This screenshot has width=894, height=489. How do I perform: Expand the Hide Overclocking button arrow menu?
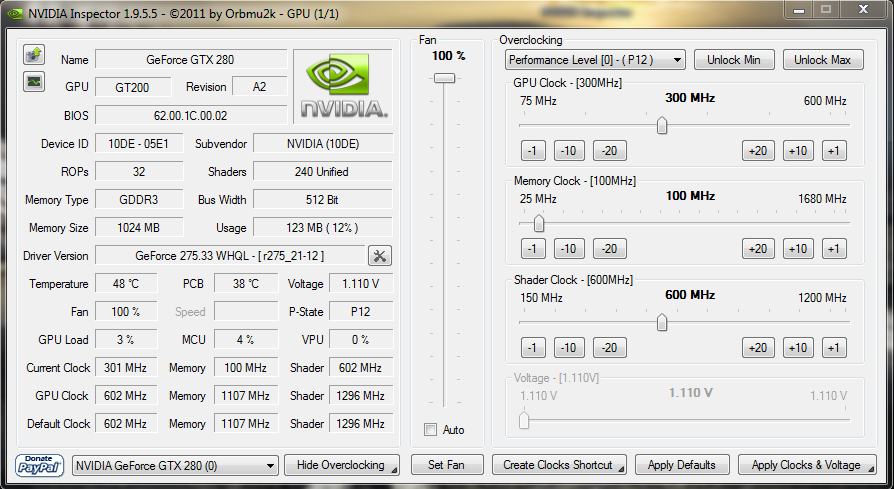click(x=394, y=471)
